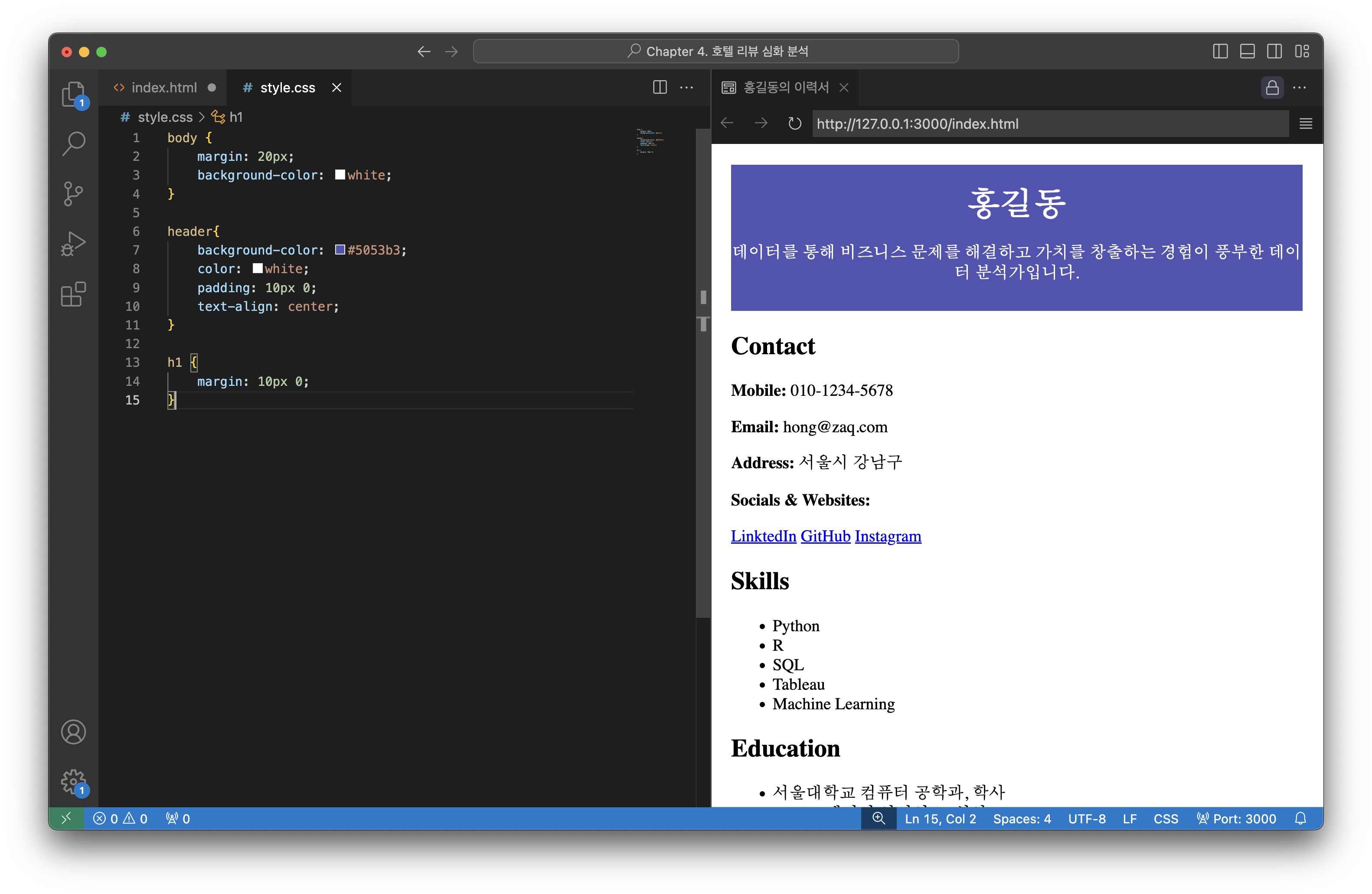Screen dimensions: 1372x894
Task: Open the Accounts icon in activity bar
Action: pyautogui.click(x=73, y=732)
